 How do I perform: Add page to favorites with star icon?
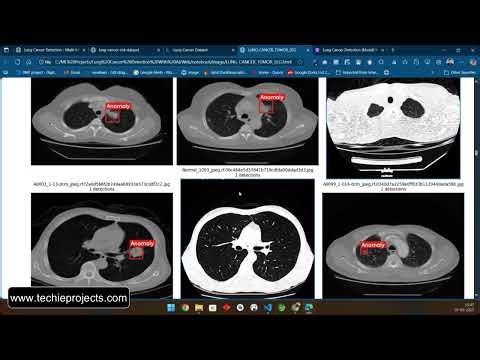tap(300, 62)
